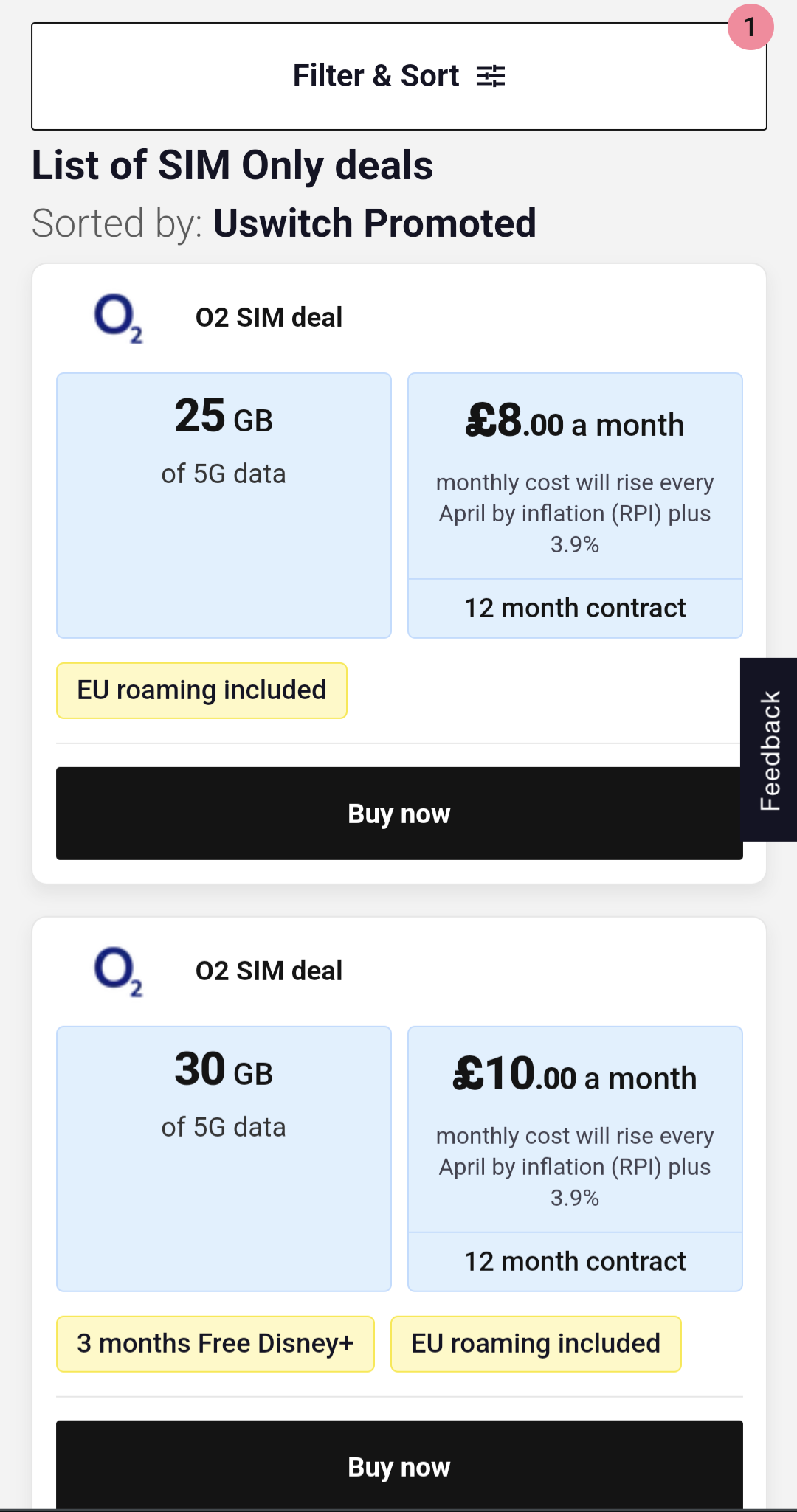Click the active filter count badge
The height and width of the screenshot is (1512, 797).
click(750, 27)
